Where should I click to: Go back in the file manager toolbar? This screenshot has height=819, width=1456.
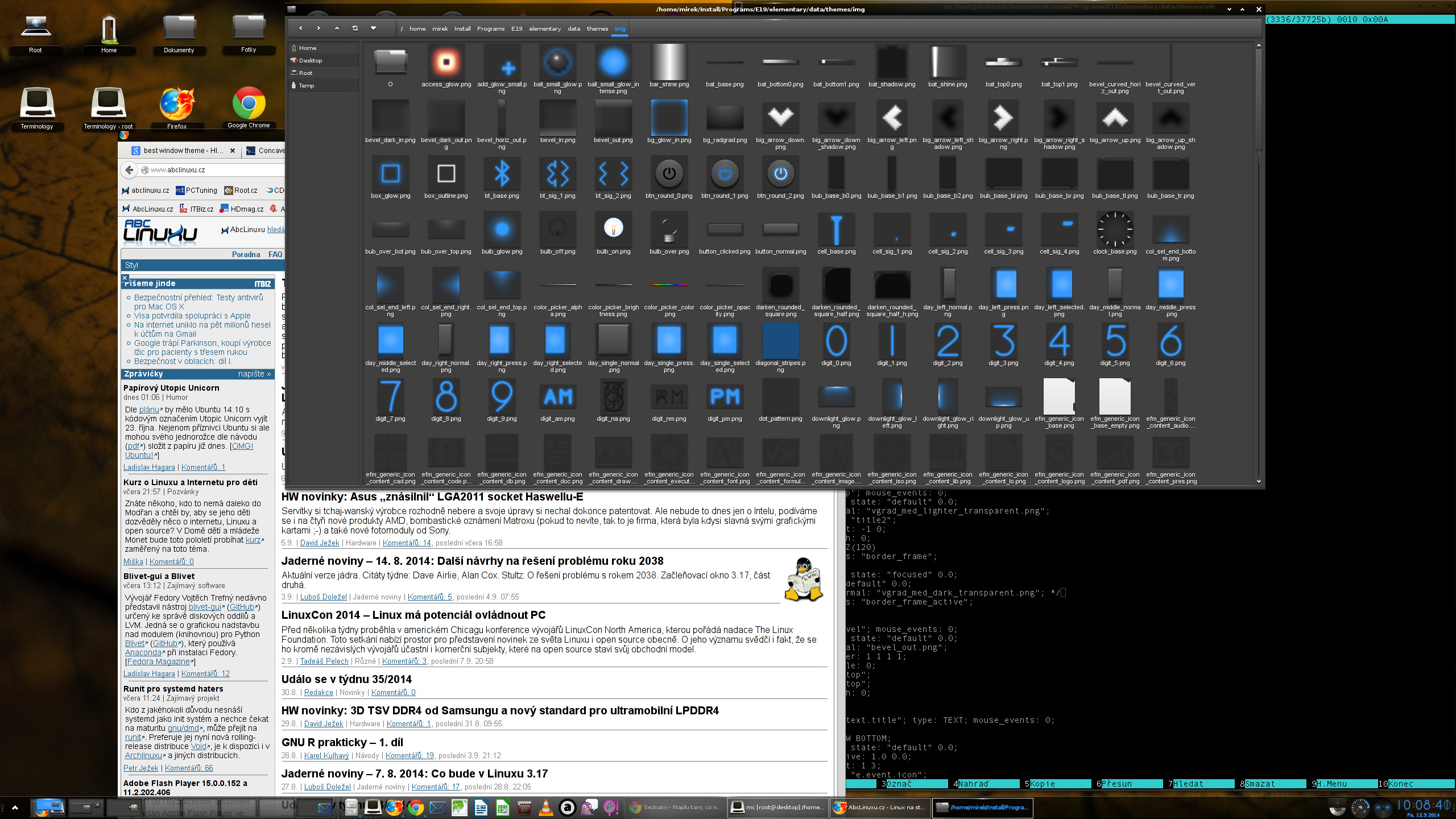(300, 28)
